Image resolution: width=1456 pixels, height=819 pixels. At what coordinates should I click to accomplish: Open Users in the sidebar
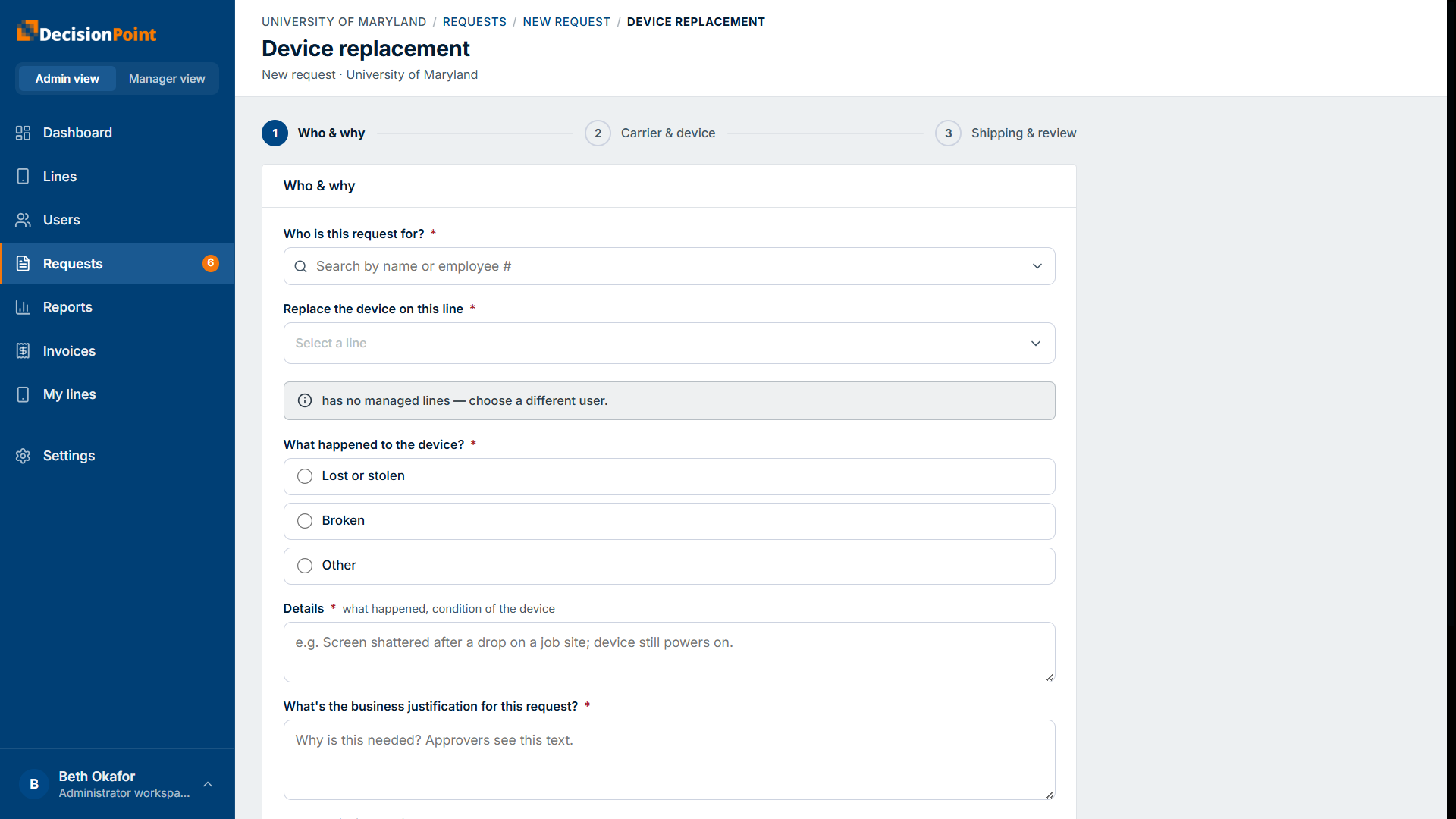point(118,220)
